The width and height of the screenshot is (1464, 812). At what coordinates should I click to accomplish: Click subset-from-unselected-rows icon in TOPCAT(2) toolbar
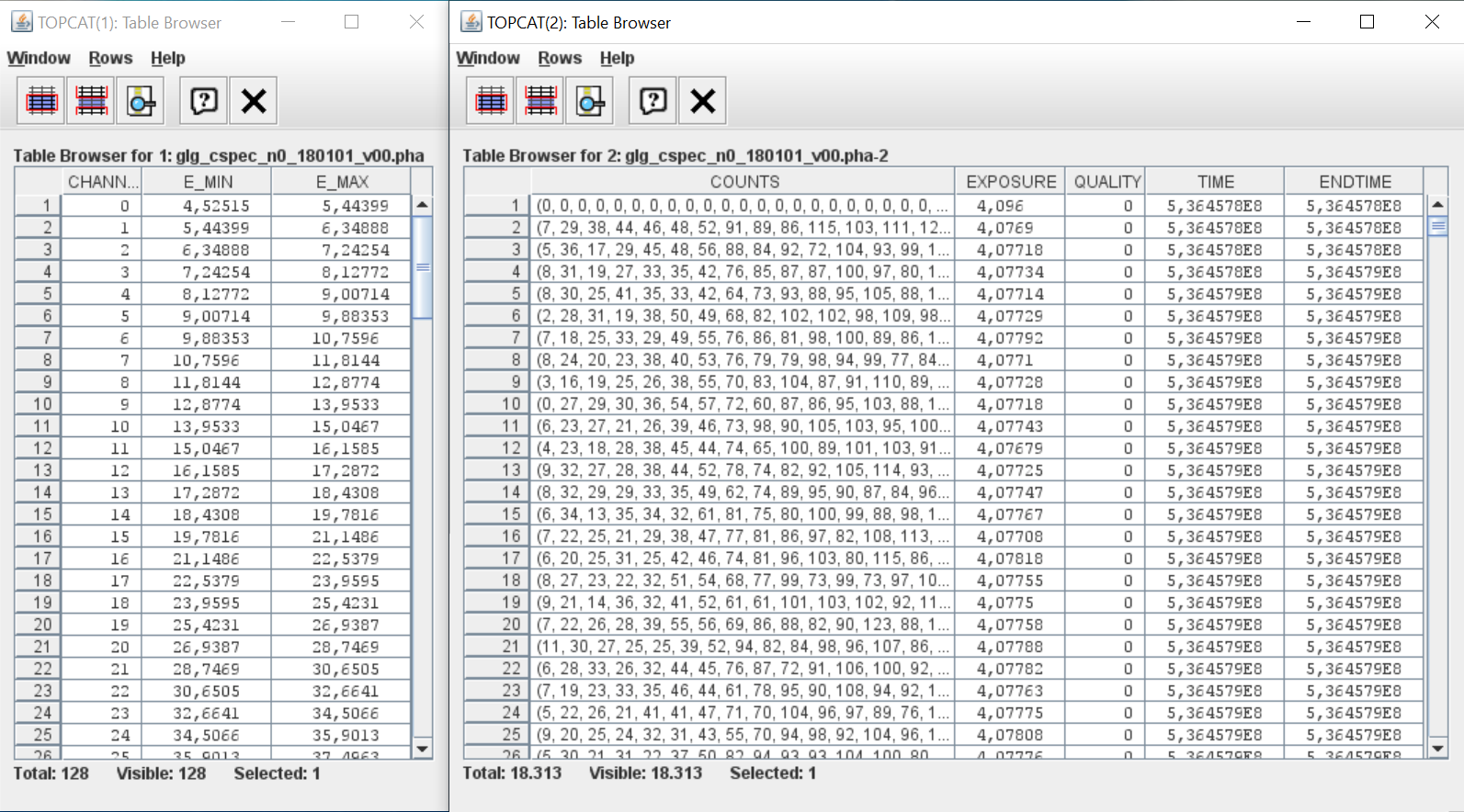(x=540, y=100)
